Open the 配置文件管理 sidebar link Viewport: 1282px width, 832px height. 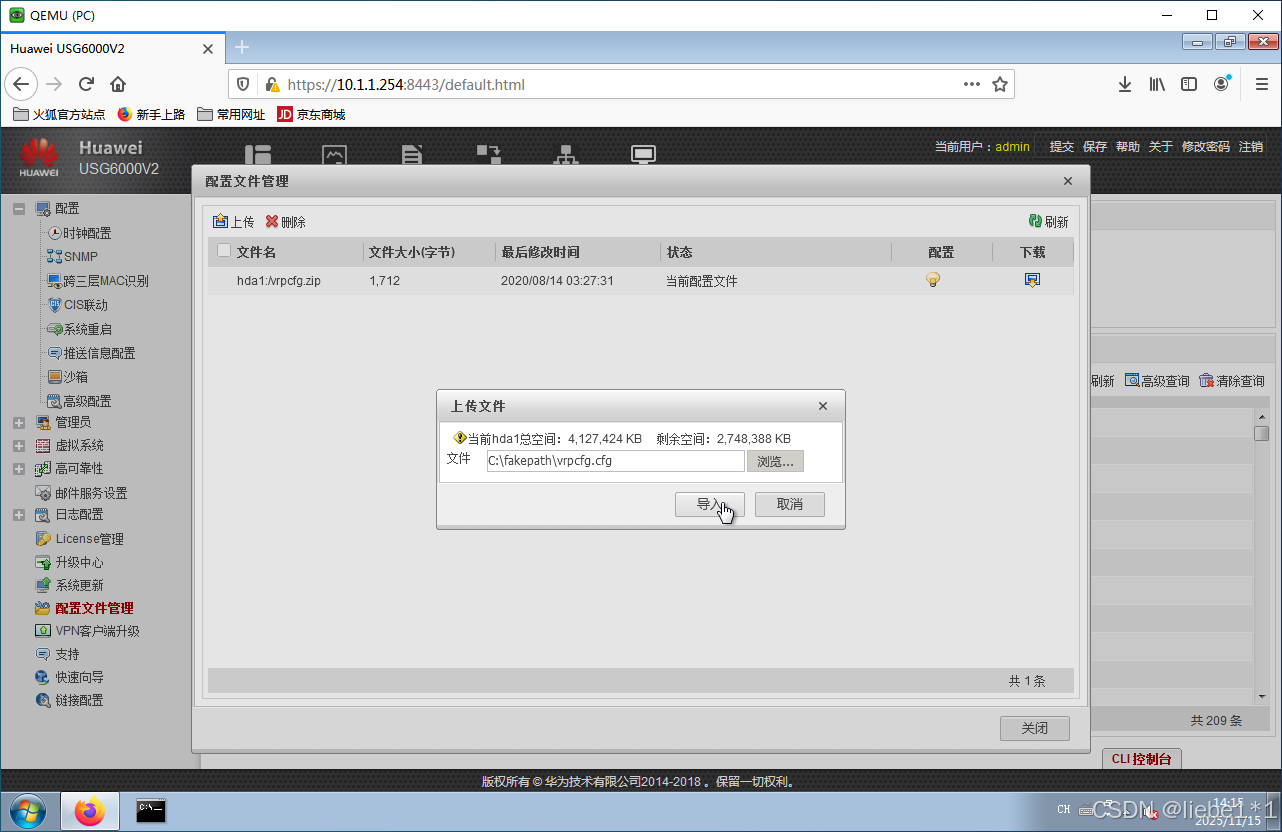coord(94,608)
